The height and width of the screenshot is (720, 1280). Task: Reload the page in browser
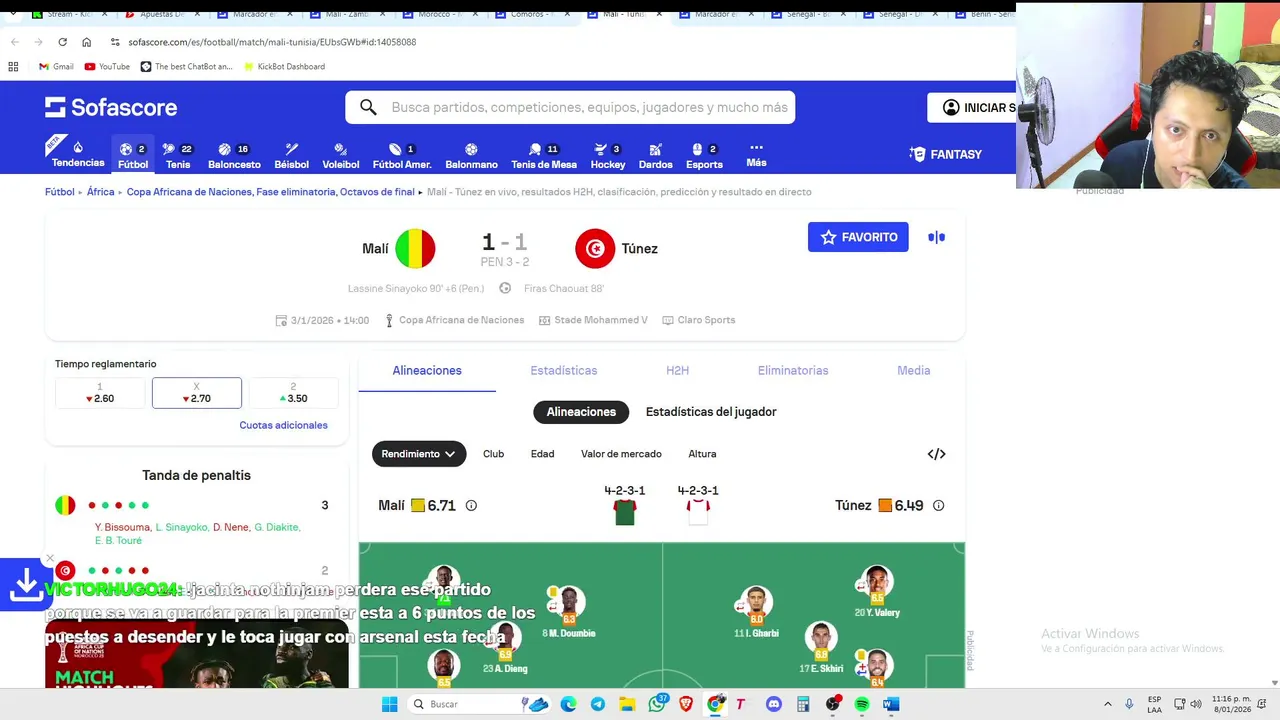[x=62, y=42]
